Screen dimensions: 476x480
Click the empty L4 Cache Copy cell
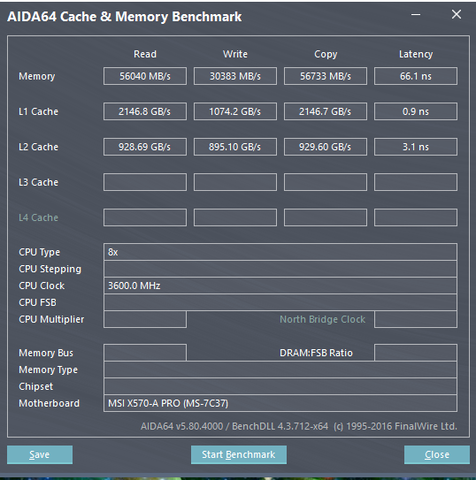325,218
